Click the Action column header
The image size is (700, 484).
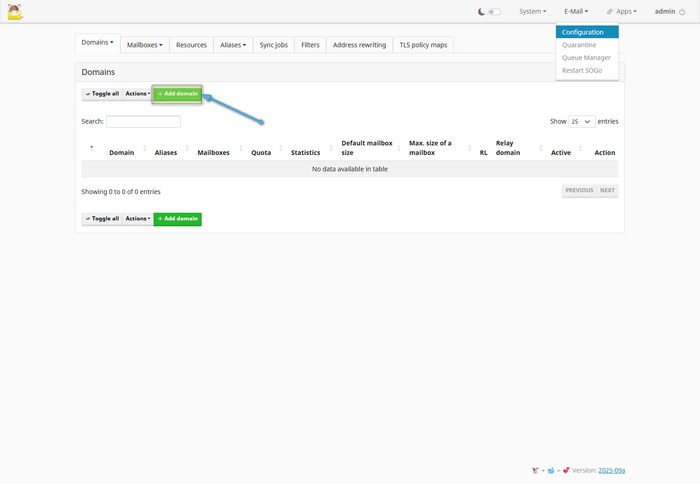click(604, 153)
